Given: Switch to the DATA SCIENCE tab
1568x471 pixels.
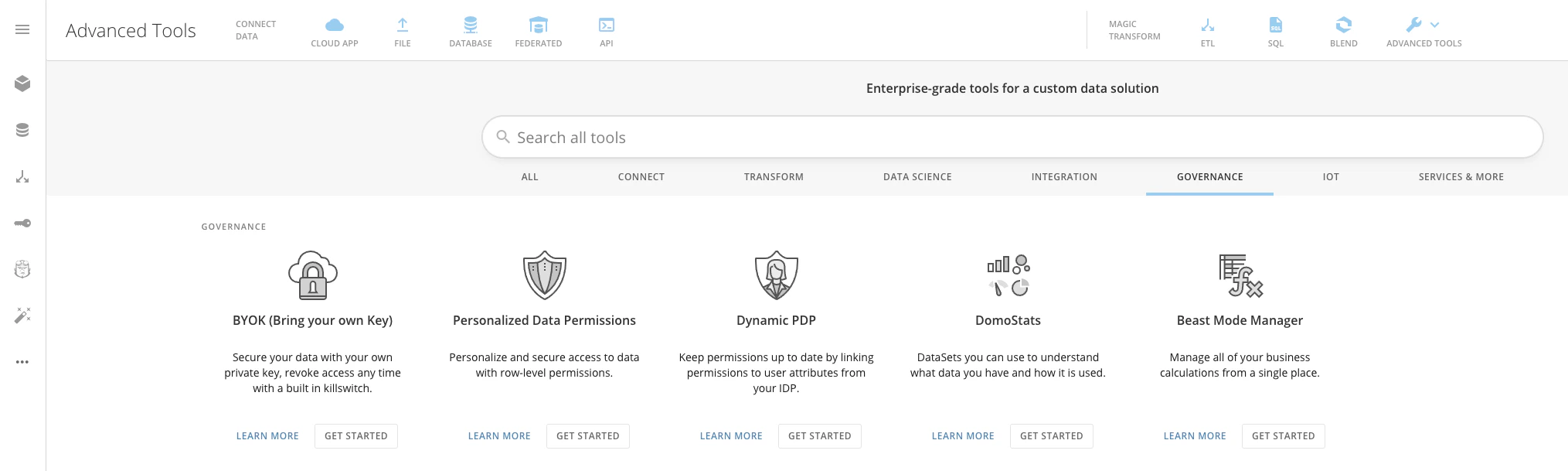Looking at the screenshot, I should point(917,177).
